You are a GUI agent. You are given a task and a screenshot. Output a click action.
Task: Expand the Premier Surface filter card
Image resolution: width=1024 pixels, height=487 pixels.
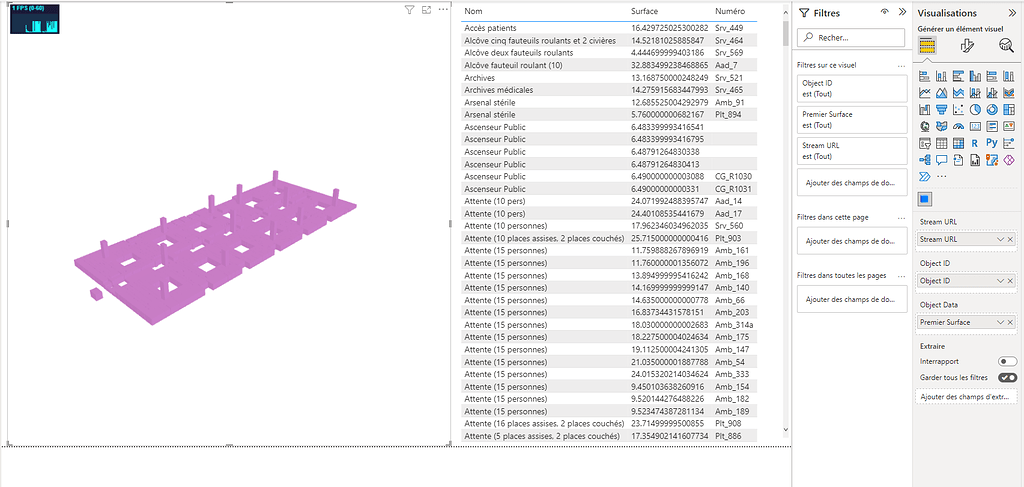(x=852, y=119)
